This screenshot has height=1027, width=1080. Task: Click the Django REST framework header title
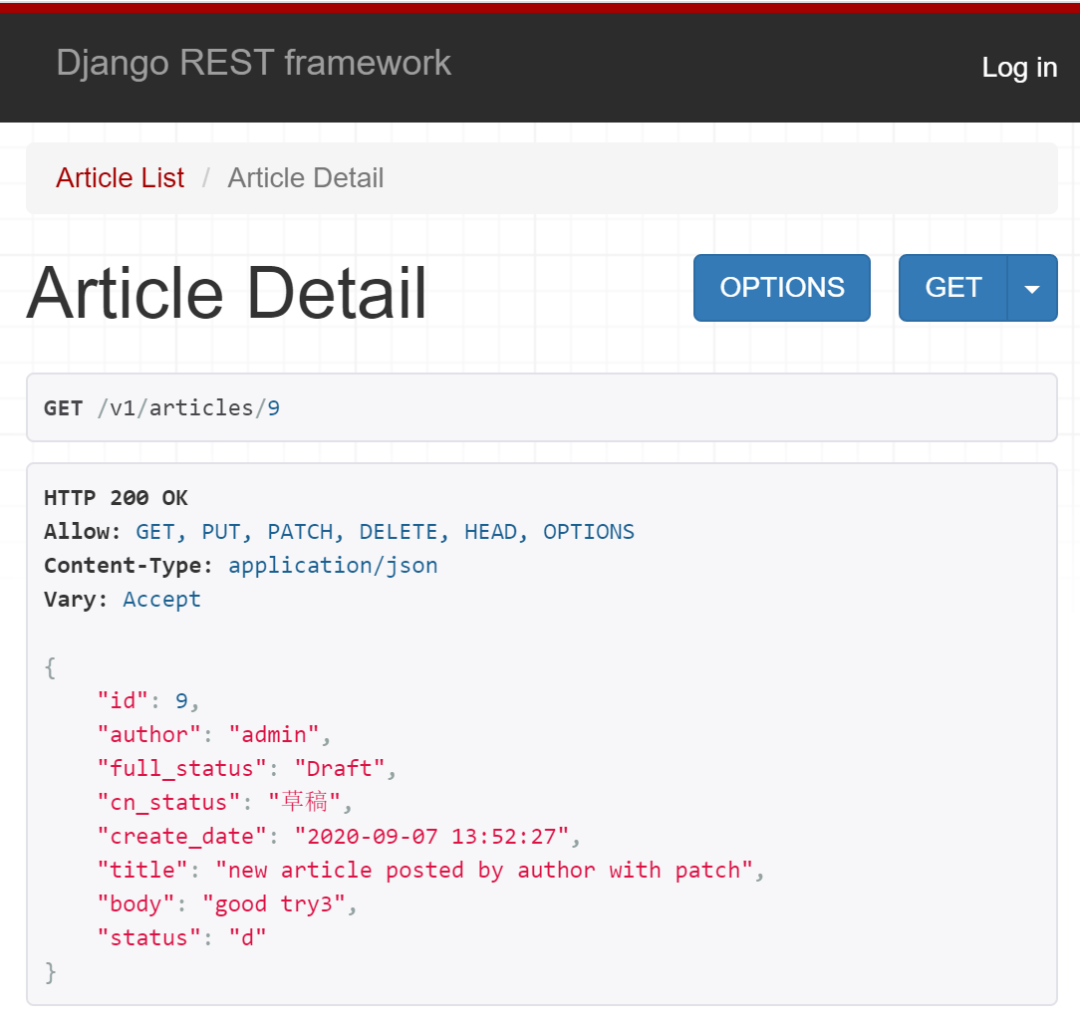[253, 63]
